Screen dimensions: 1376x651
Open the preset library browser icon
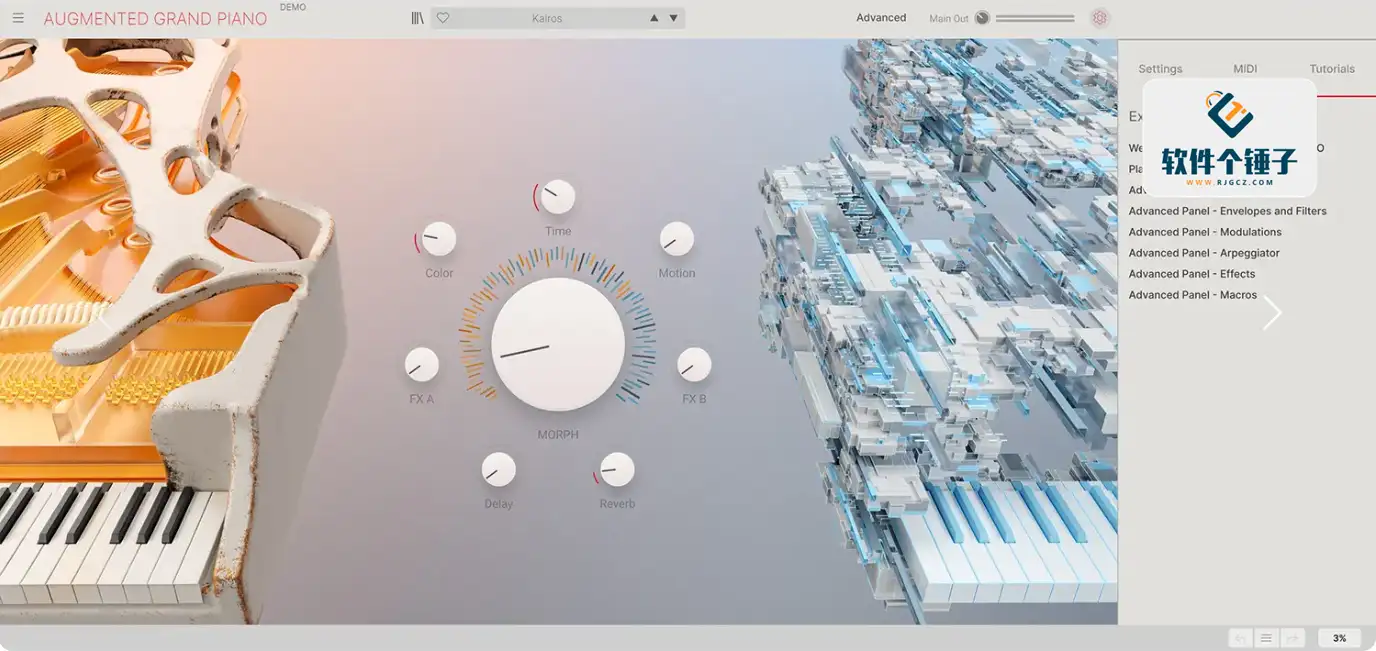click(417, 18)
